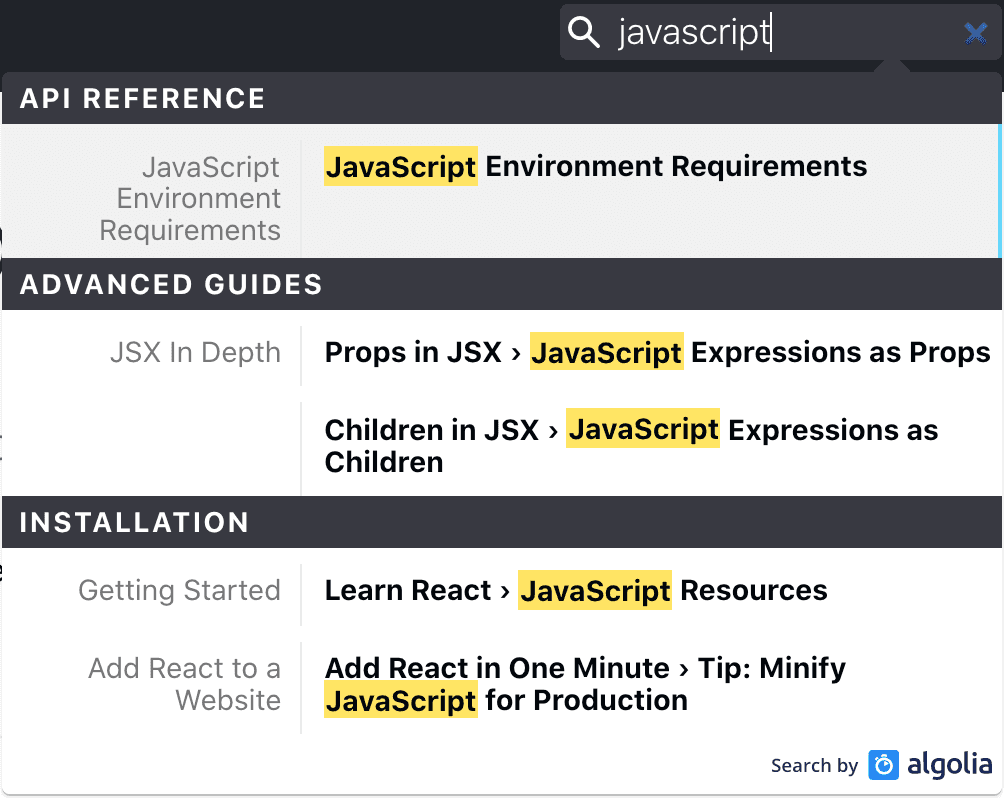This screenshot has width=1004, height=798.
Task: Click the 'JSX In Depth' category label
Action: (x=195, y=352)
